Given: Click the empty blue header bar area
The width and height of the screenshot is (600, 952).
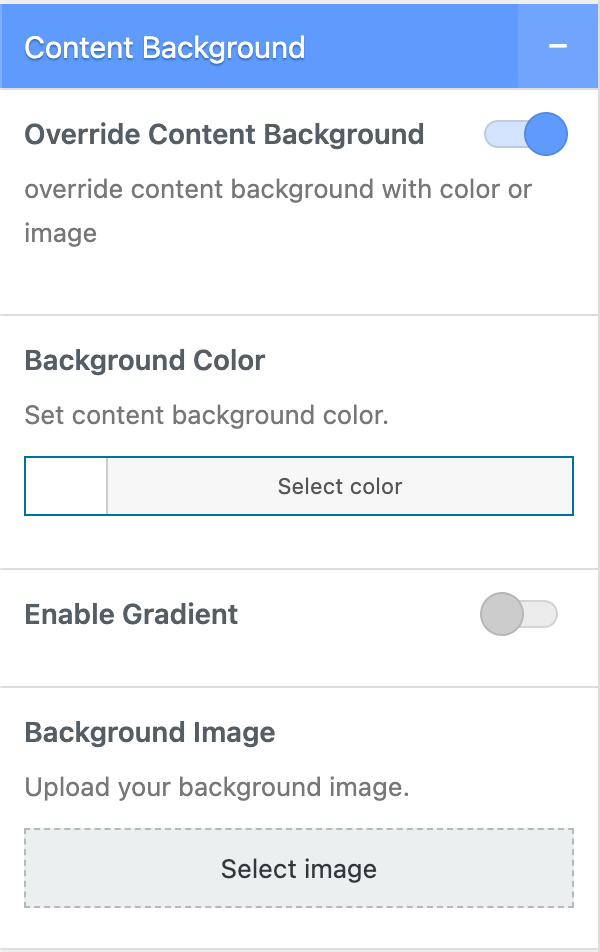Looking at the screenshot, I should [410, 47].
